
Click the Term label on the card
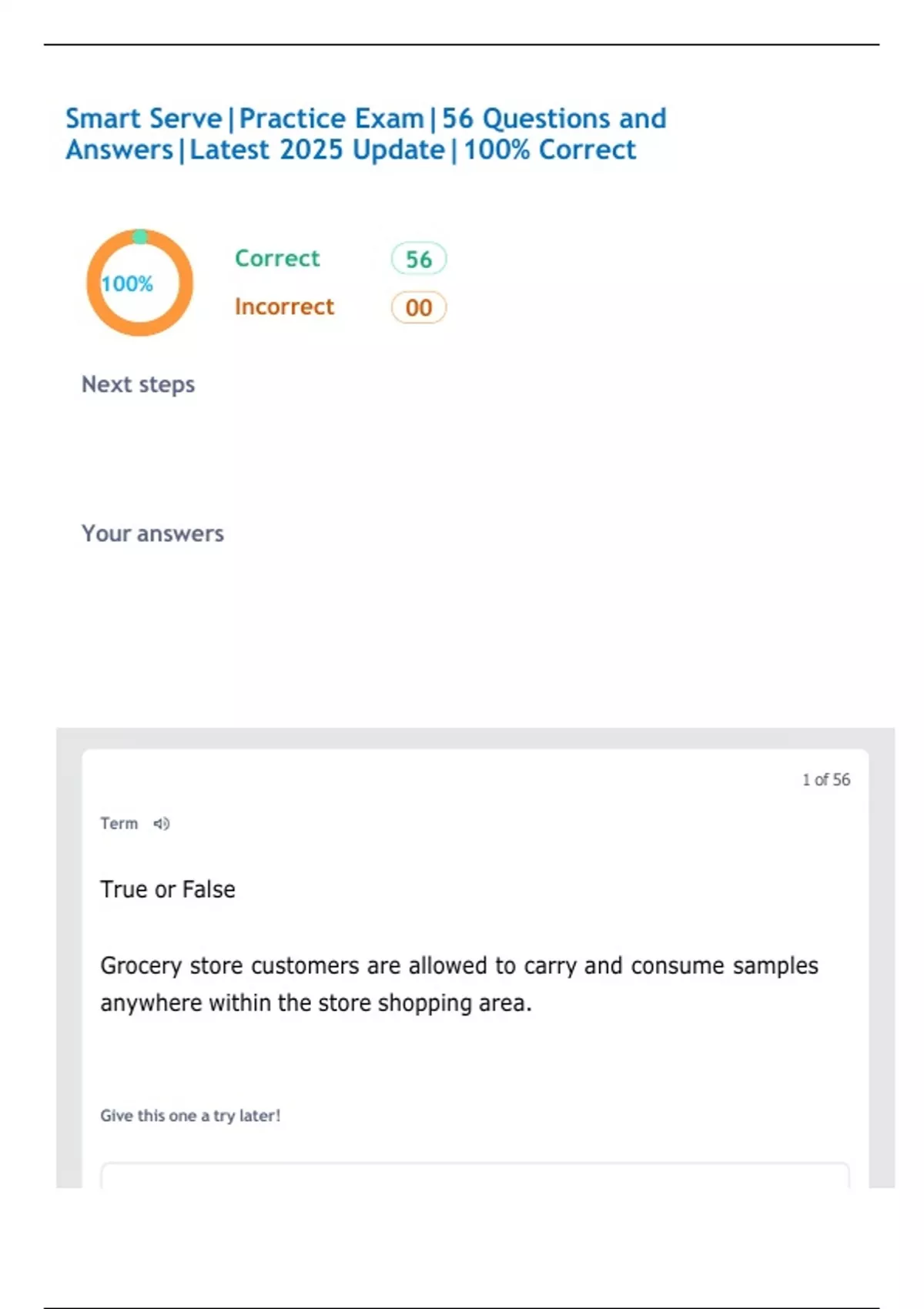119,824
